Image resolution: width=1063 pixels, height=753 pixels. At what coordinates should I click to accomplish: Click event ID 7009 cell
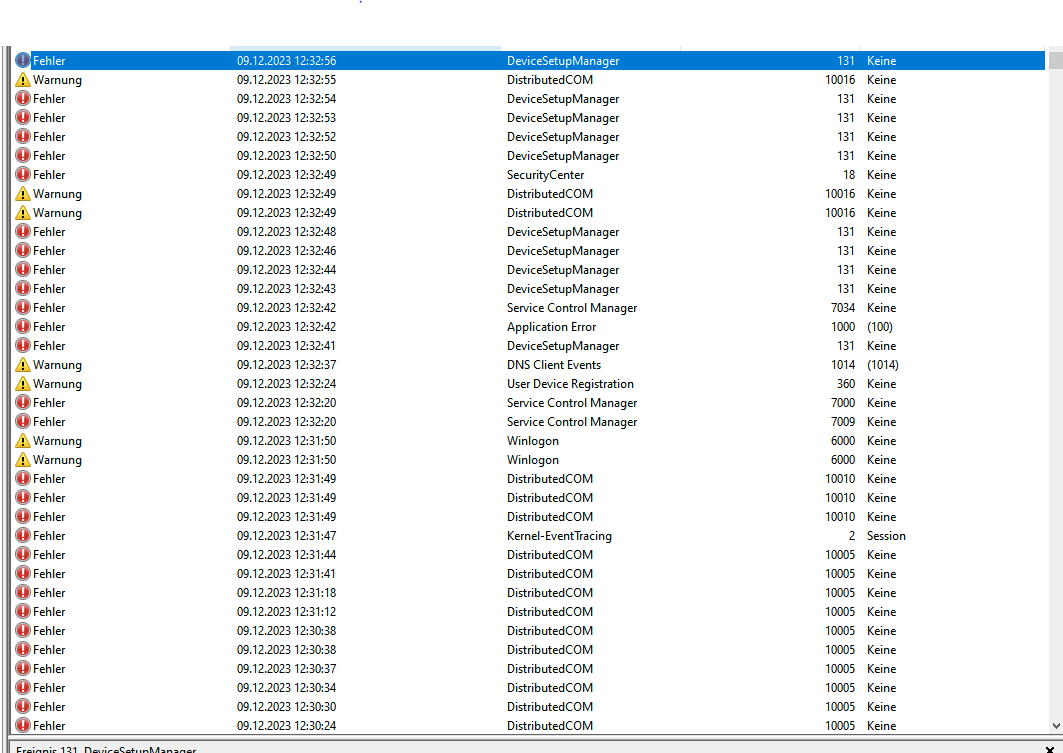(843, 421)
